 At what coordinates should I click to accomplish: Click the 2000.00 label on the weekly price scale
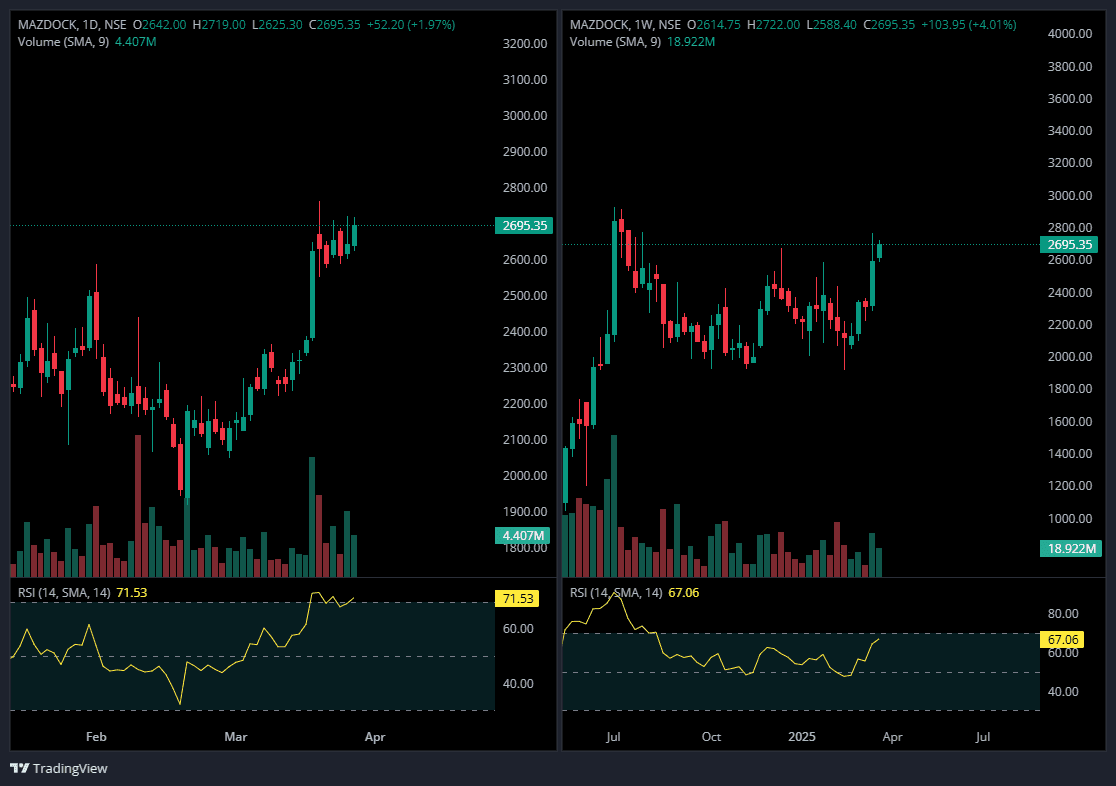pyautogui.click(x=1070, y=357)
